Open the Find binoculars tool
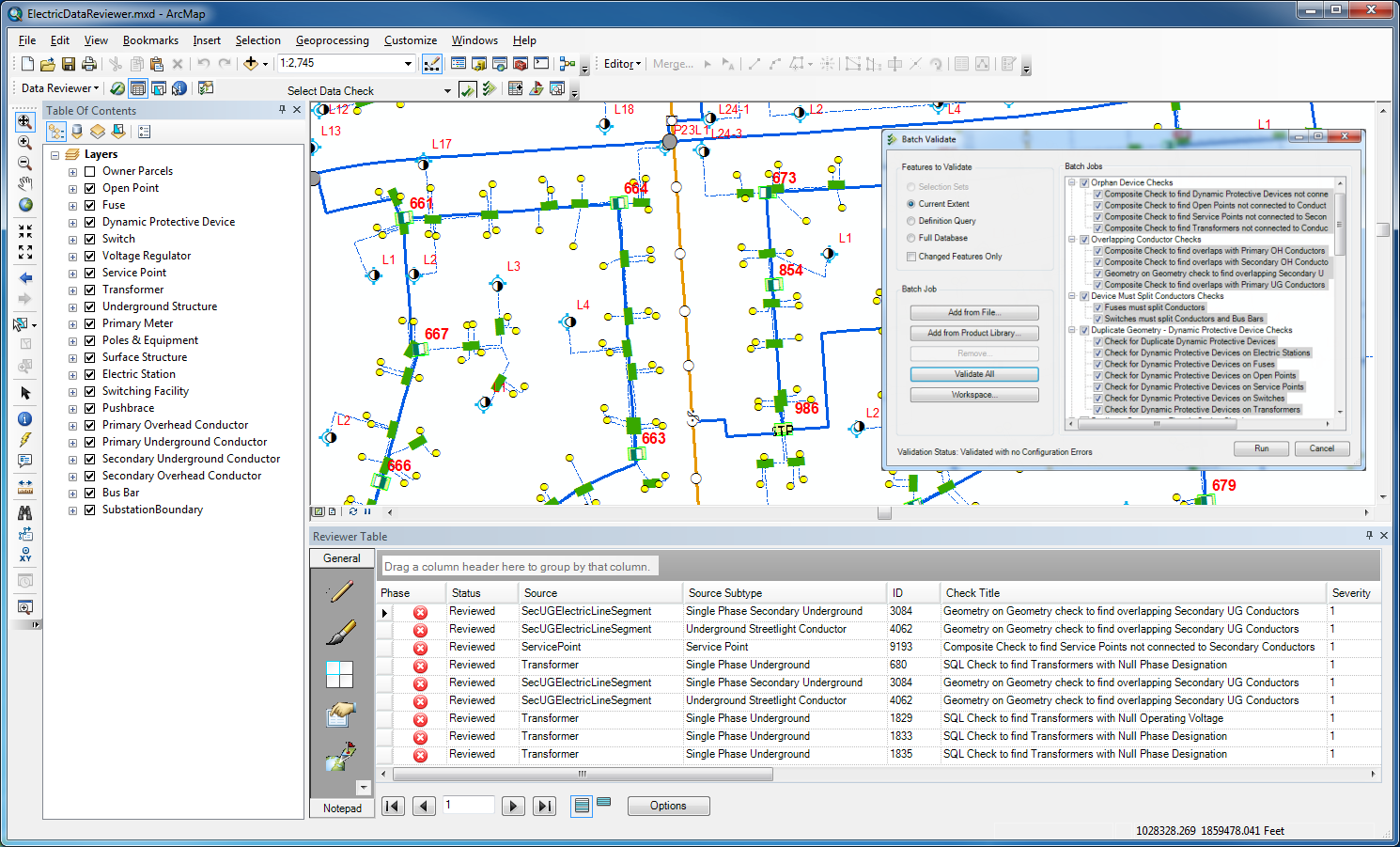Viewport: 1400px width, 847px height. [x=25, y=512]
